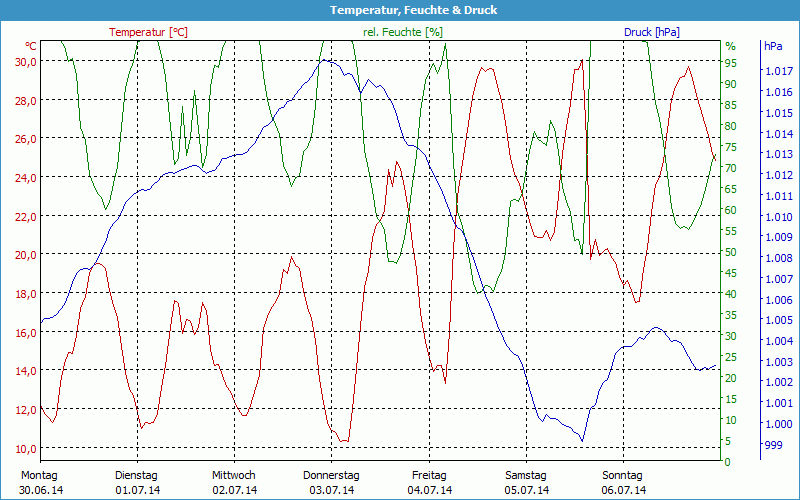The width and height of the screenshot is (800, 500).
Task: Click the '1.015' pressure axis value
Action: pyautogui.click(x=779, y=113)
